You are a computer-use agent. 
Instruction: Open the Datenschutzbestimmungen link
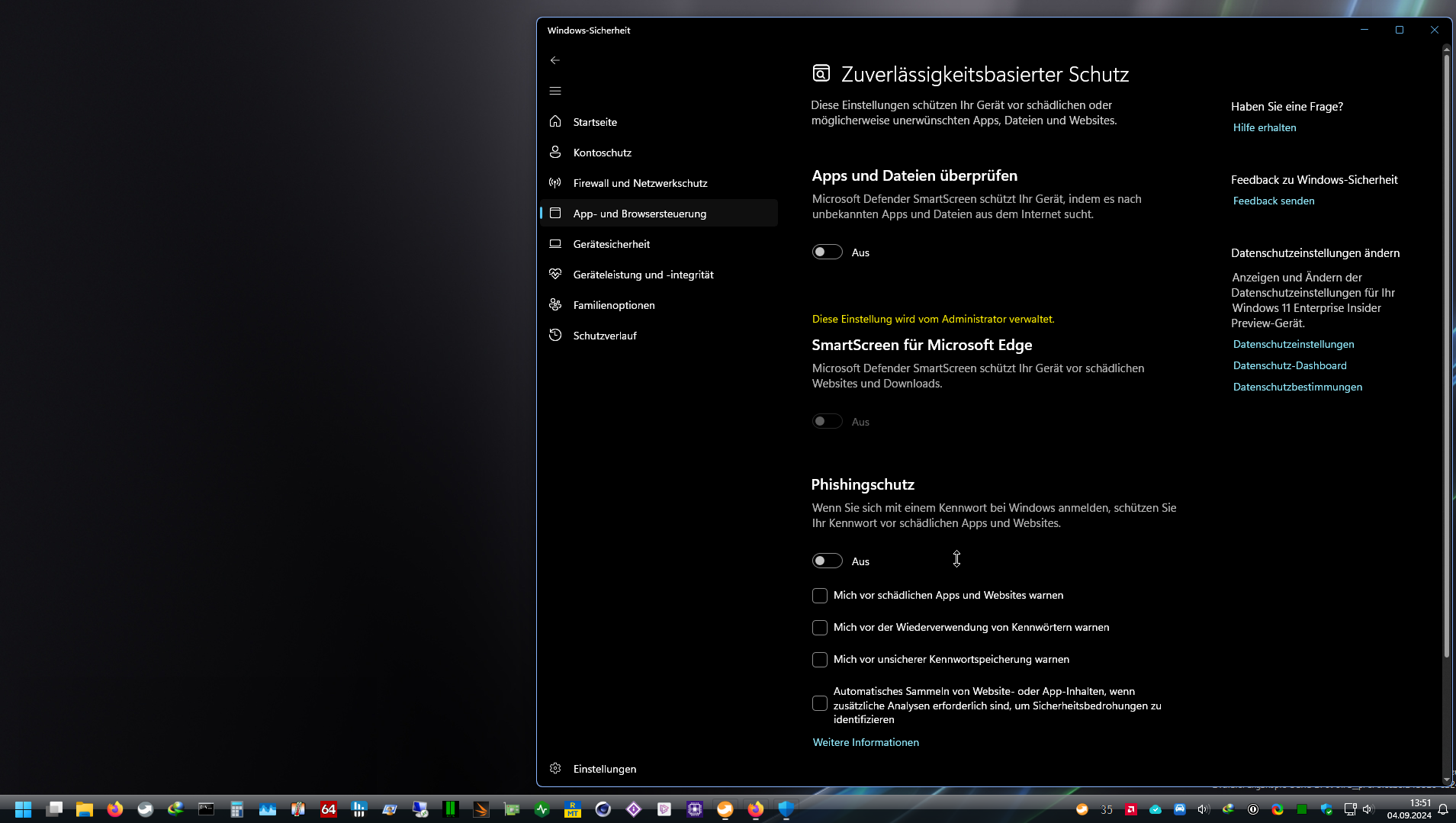click(x=1297, y=387)
